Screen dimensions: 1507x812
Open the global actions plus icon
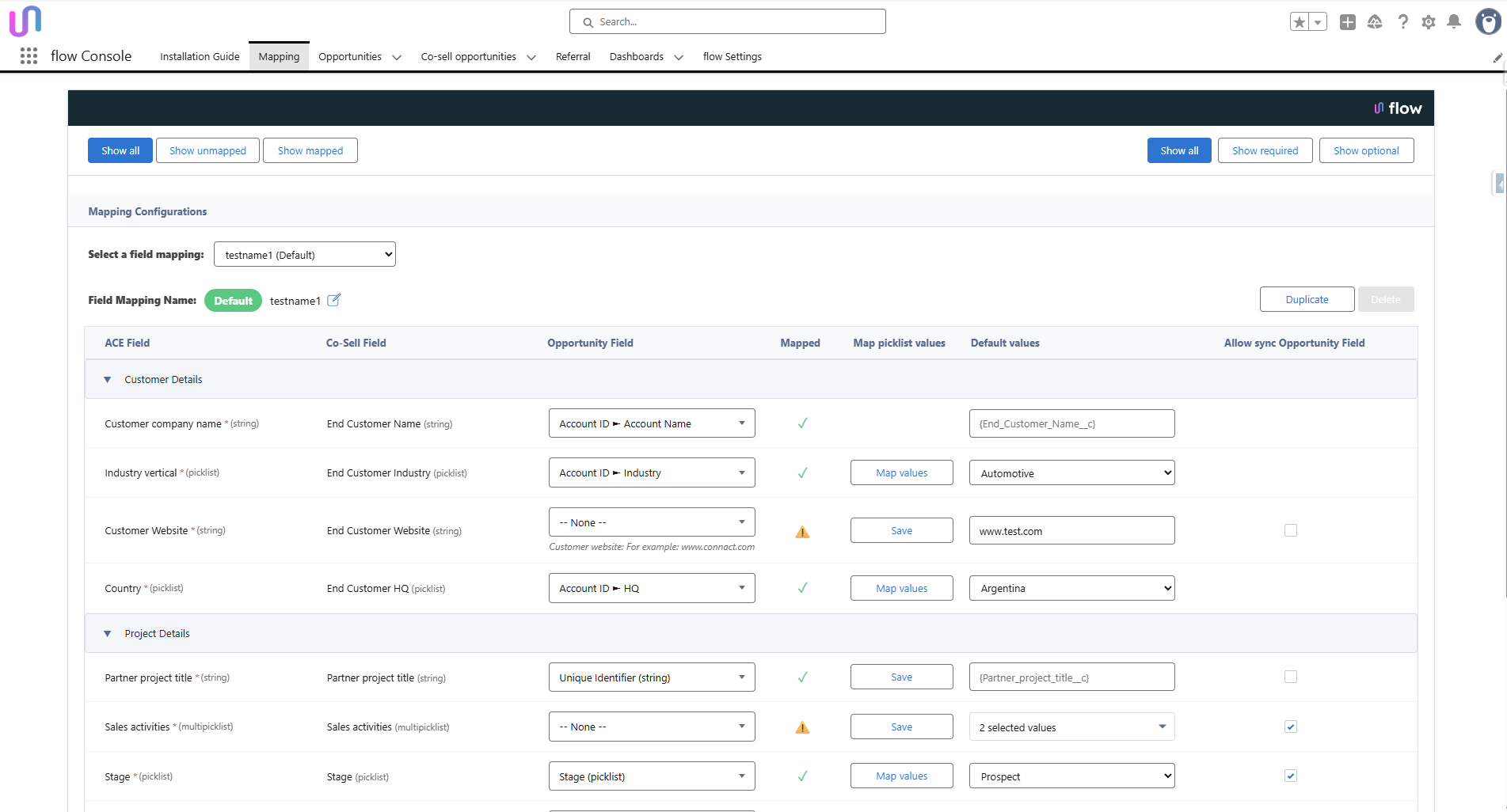click(x=1347, y=22)
